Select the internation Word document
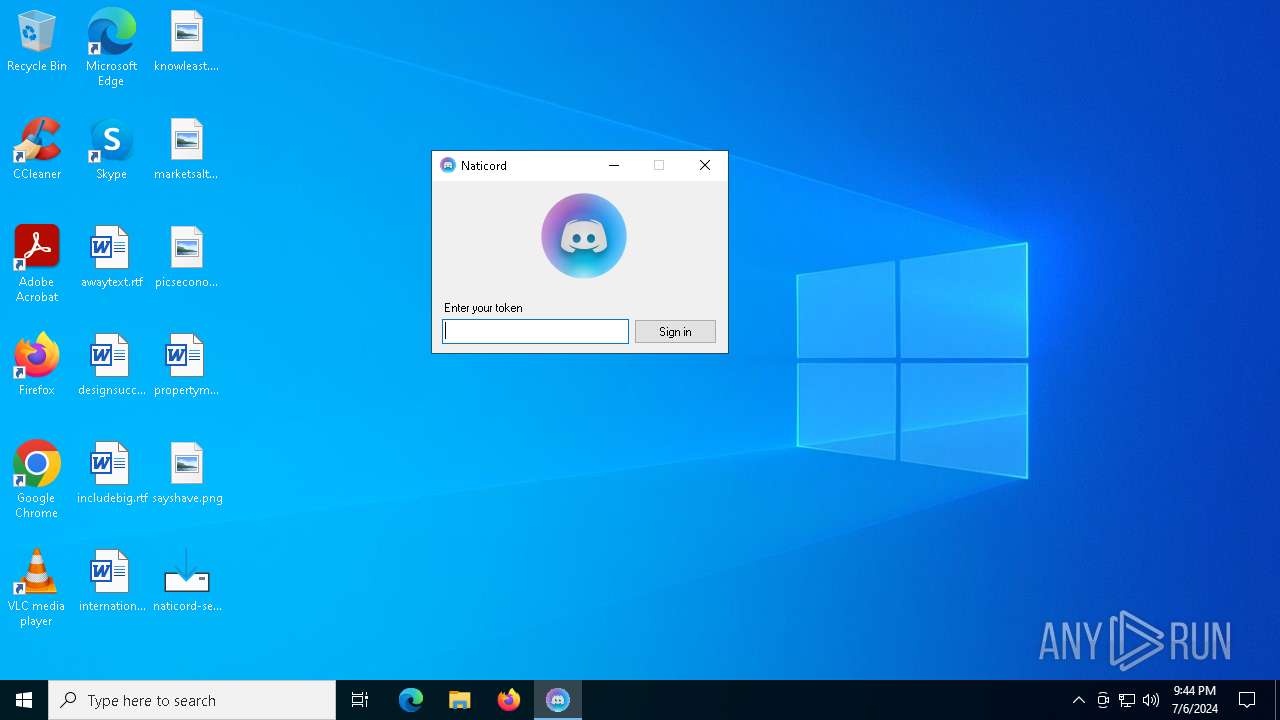This screenshot has height=720, width=1280. 111,581
